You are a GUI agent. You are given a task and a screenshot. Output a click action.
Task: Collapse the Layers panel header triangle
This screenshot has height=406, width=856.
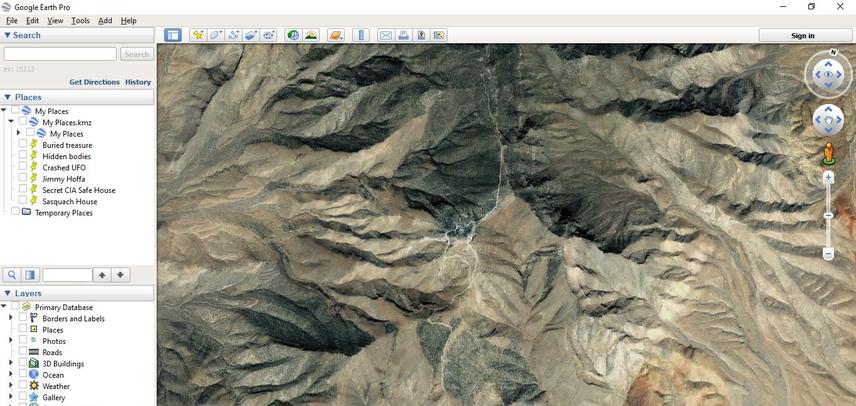pyautogui.click(x=8, y=293)
